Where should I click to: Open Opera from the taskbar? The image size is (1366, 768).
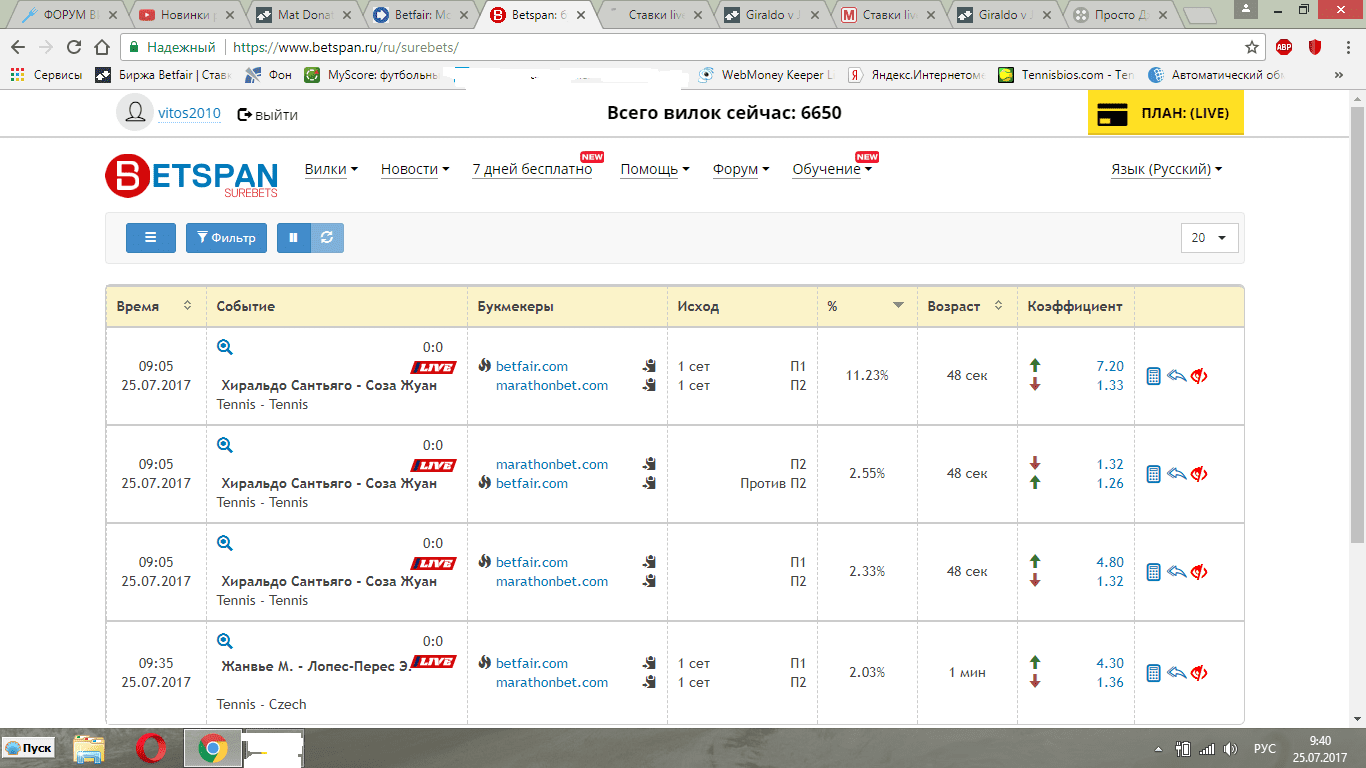click(152, 748)
